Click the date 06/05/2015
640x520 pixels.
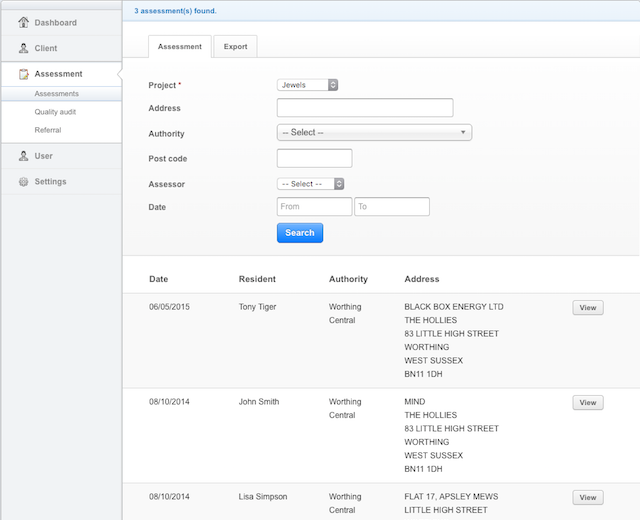[169, 307]
